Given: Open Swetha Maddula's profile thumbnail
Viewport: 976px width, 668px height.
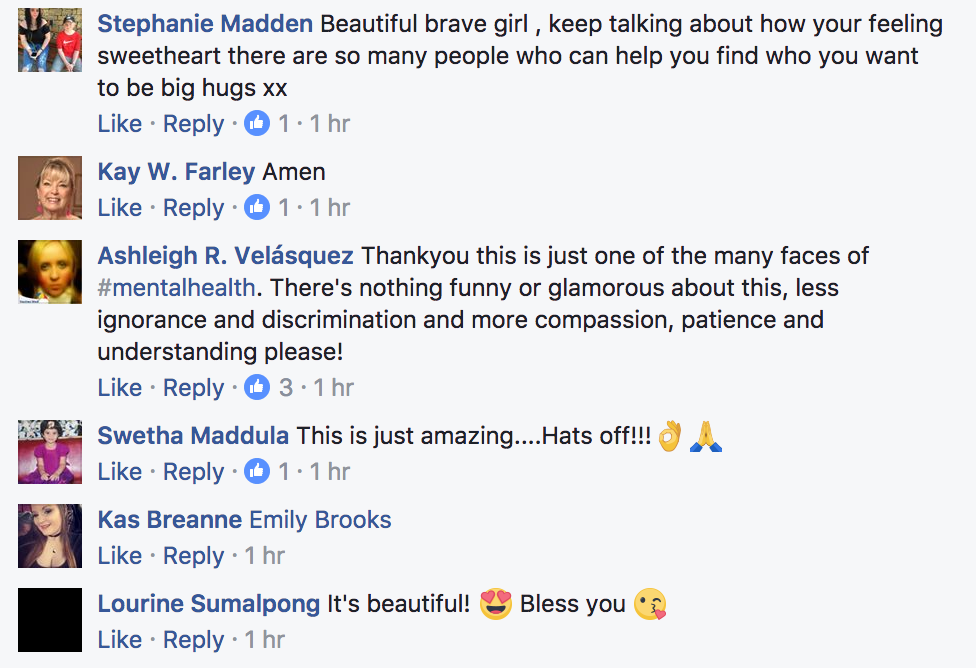Looking at the screenshot, I should tap(50, 452).
